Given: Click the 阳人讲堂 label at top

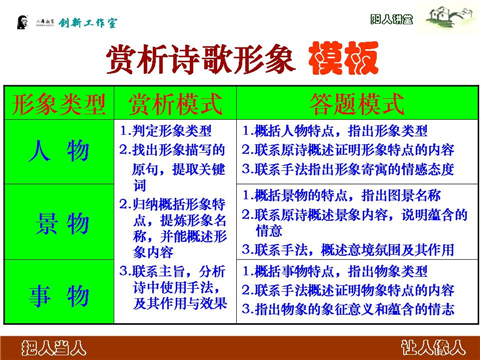Looking at the screenshot, I should 391,20.
